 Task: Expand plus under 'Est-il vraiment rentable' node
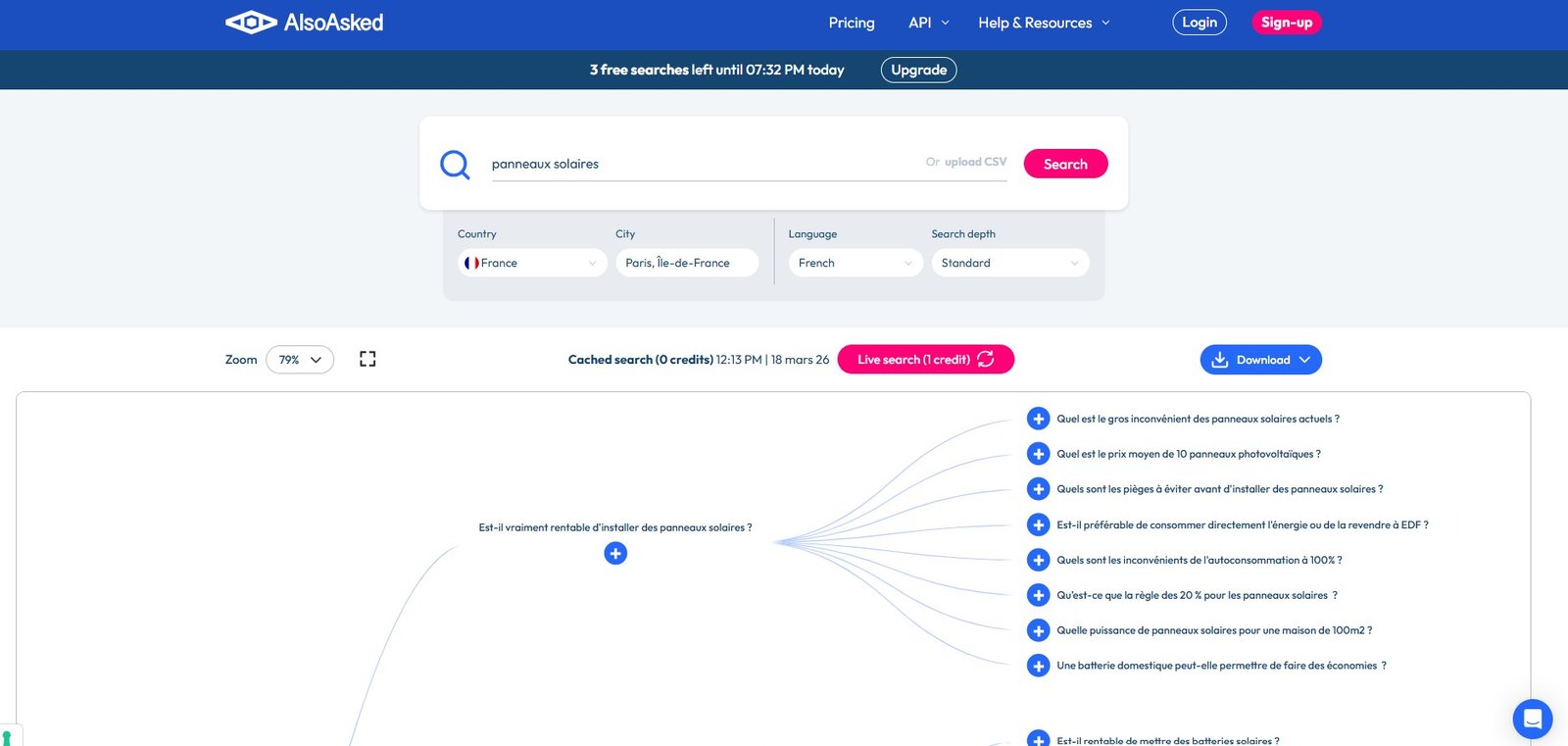[x=615, y=554]
